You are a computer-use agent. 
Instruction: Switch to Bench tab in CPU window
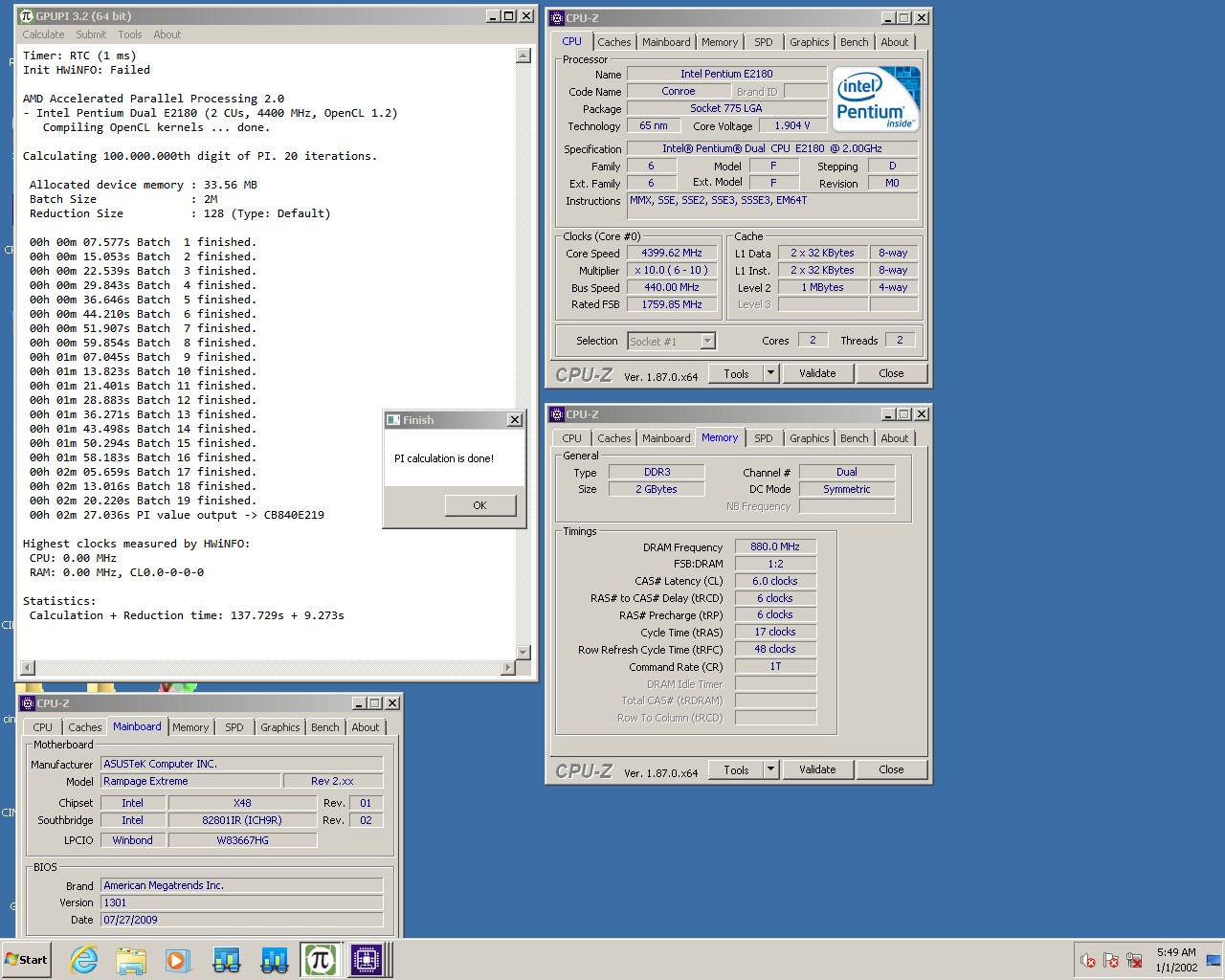855,42
